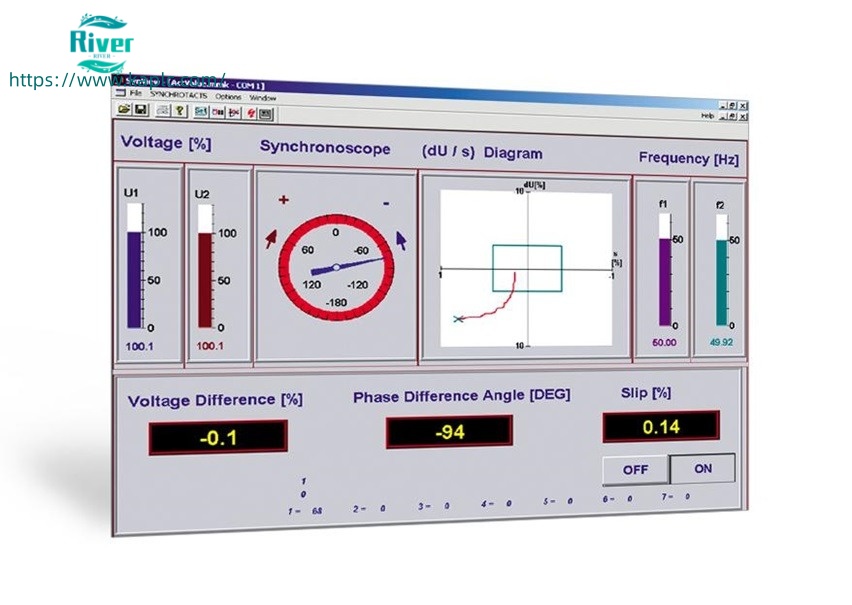
Task: Click the blue clockwise synchronoscope arrow
Action: click(x=401, y=240)
